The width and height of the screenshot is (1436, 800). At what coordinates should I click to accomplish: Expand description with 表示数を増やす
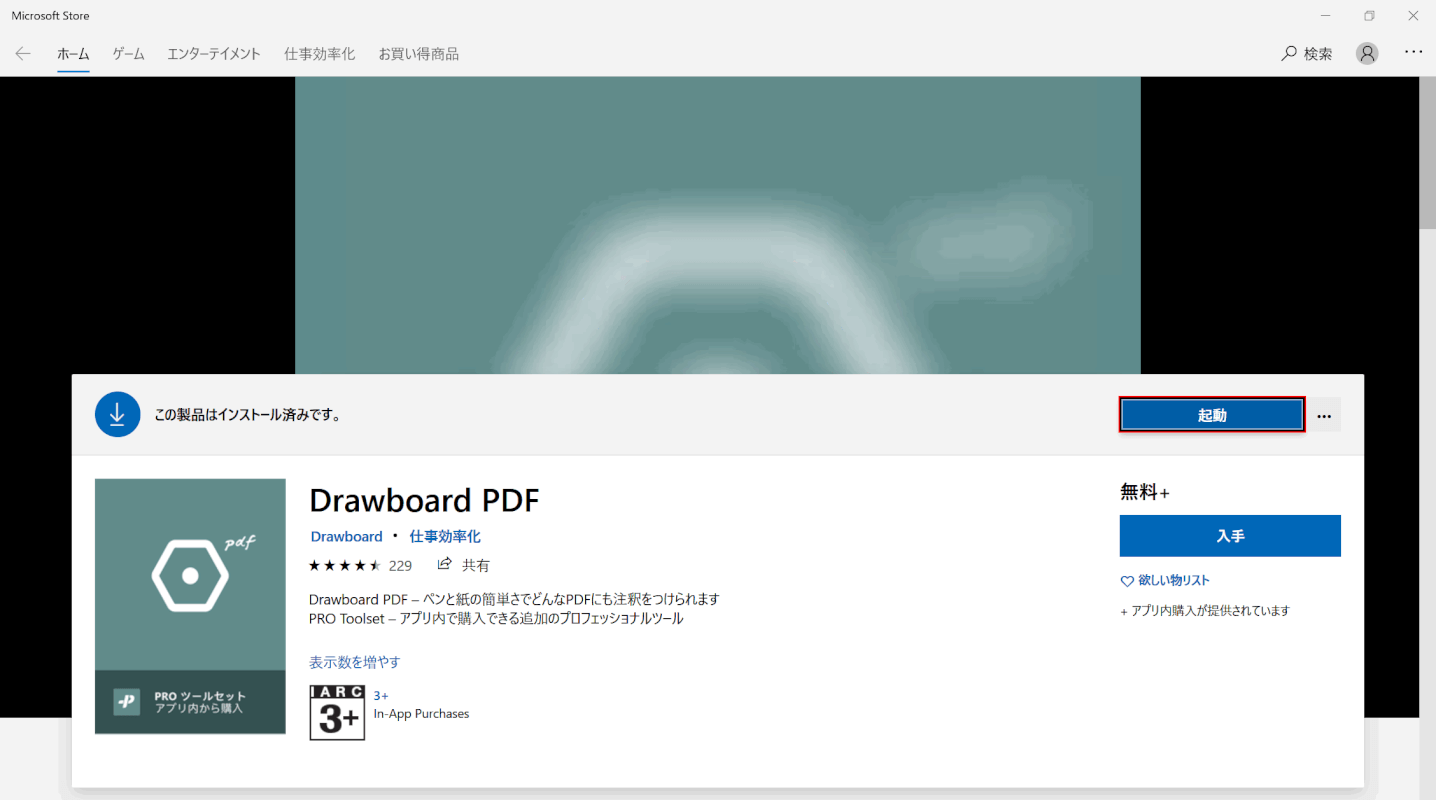[354, 662]
